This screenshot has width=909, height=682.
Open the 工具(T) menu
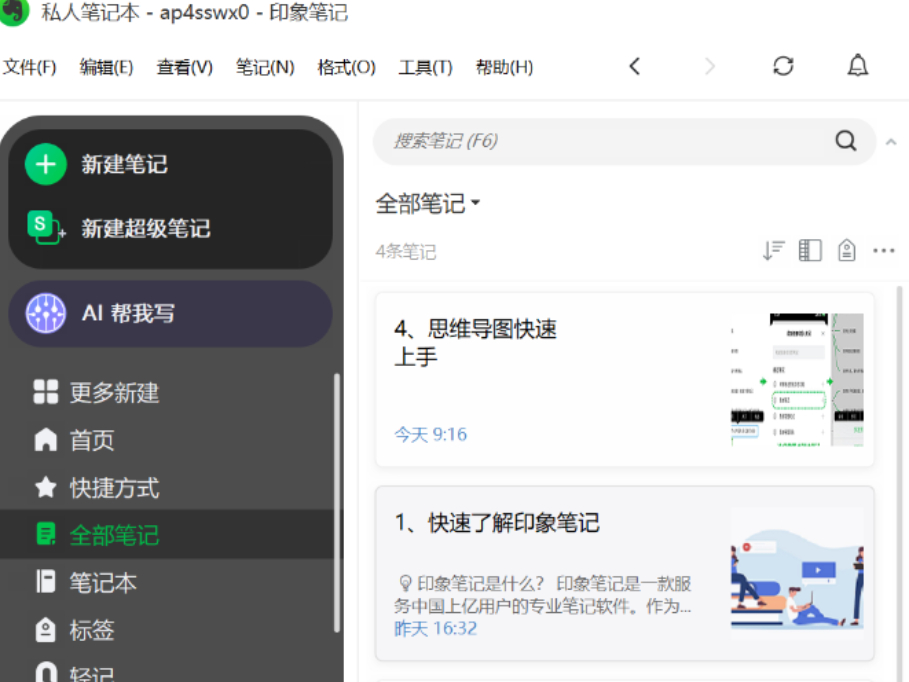click(426, 67)
